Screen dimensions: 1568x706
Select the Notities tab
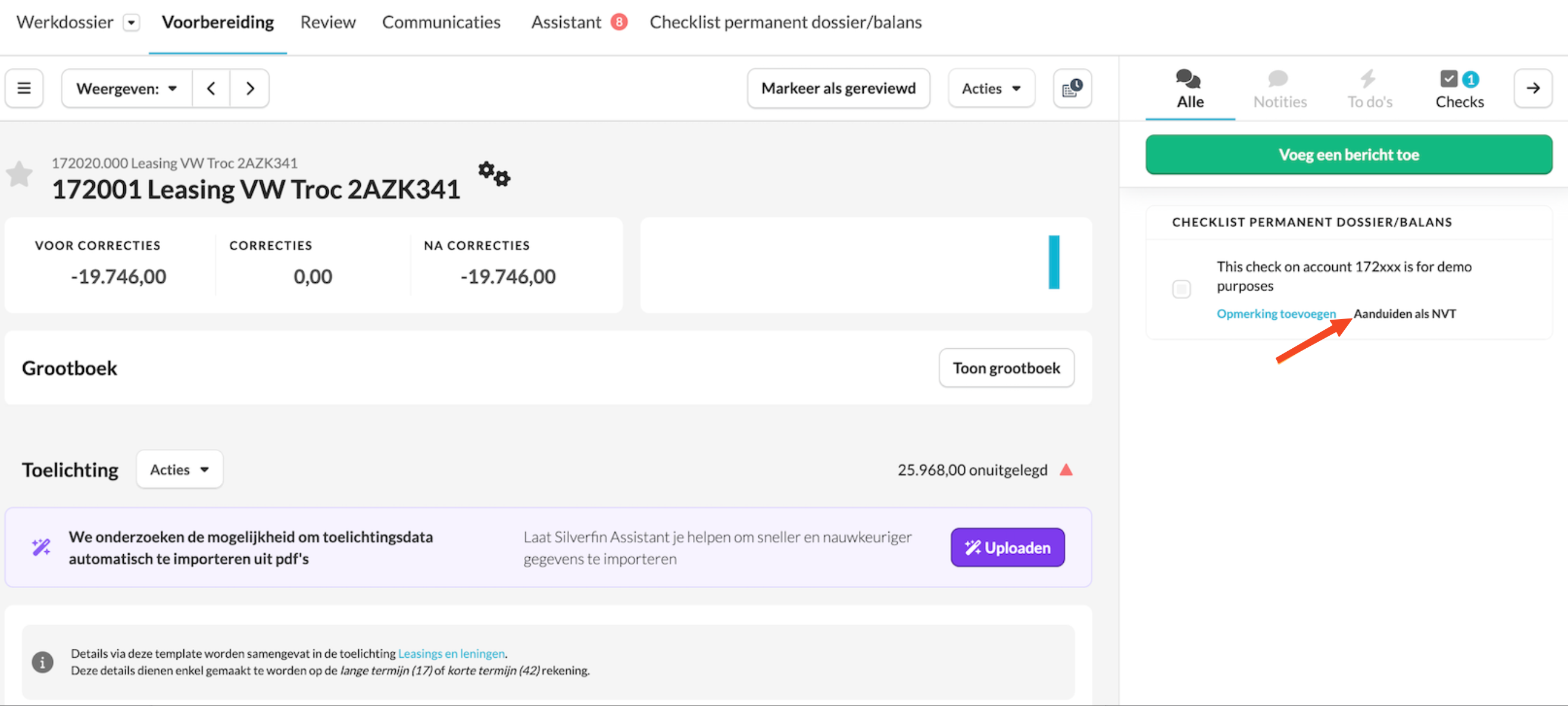click(1280, 89)
